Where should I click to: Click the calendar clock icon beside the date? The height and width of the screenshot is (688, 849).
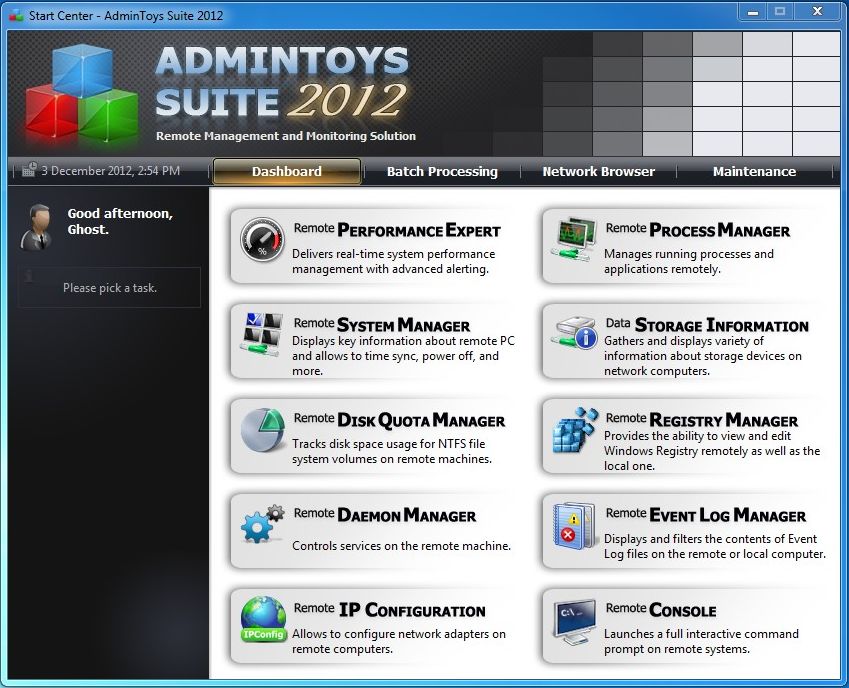pyautogui.click(x=29, y=169)
